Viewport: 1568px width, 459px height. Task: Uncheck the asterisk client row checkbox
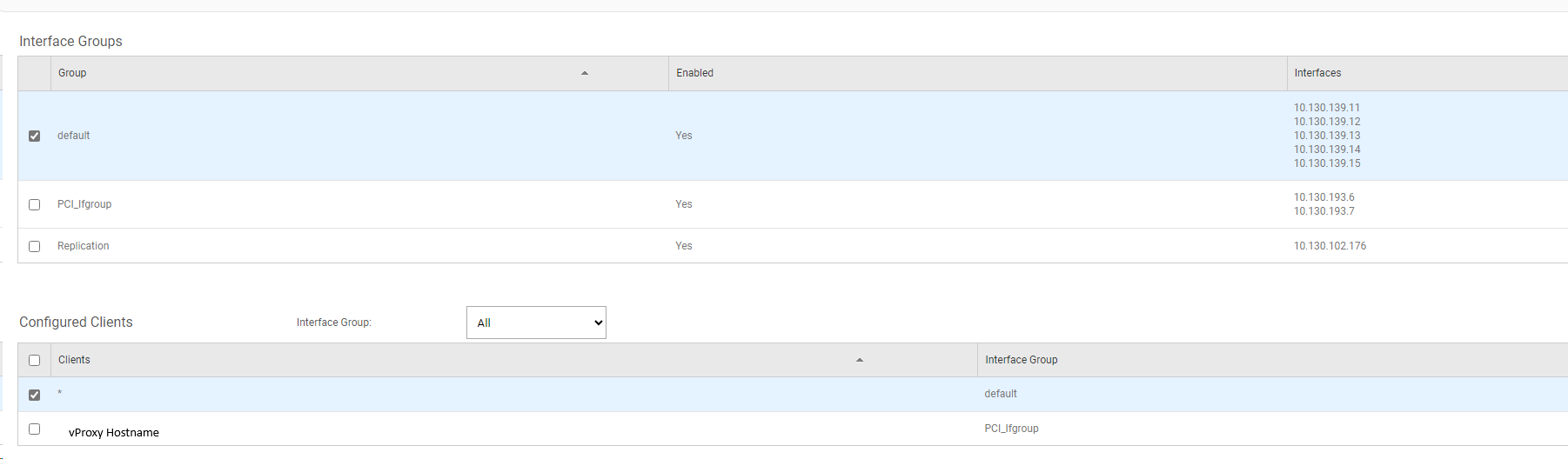click(x=35, y=395)
